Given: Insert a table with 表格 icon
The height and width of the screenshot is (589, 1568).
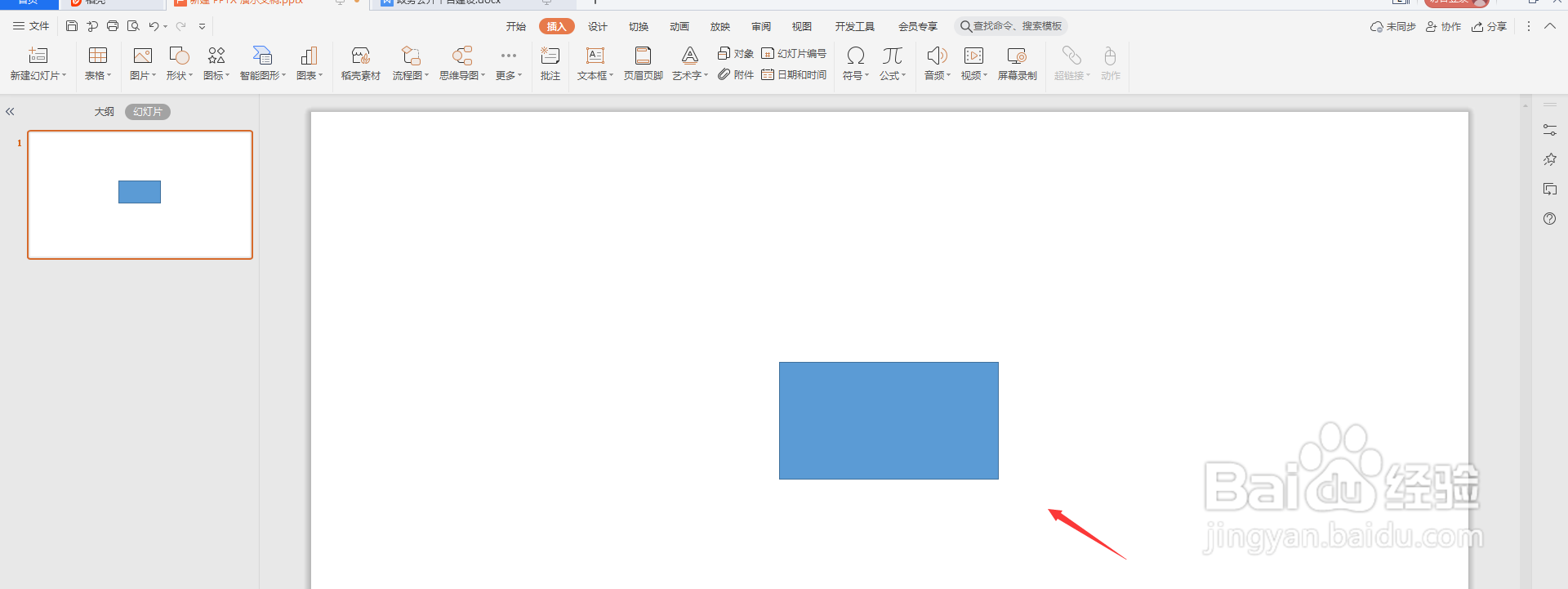Looking at the screenshot, I should tap(98, 56).
